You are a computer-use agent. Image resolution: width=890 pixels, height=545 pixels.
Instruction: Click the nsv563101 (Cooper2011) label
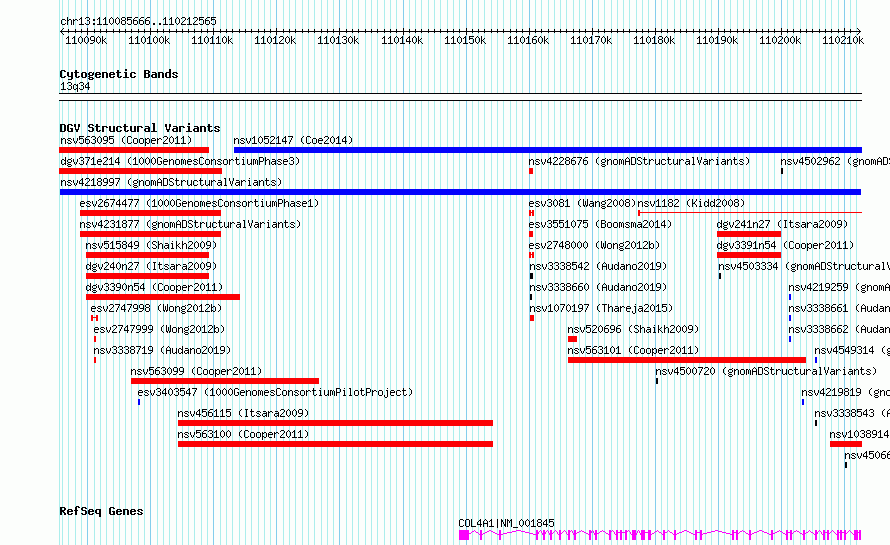[633, 350]
